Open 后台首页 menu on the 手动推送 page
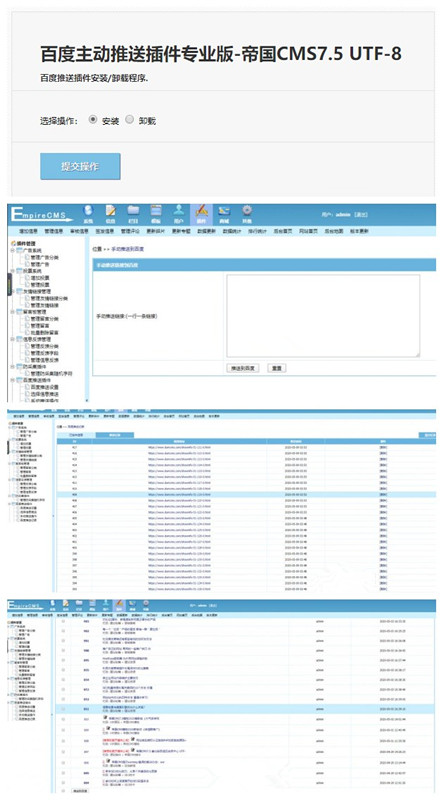Screen dimensions: 443x800 (282, 231)
